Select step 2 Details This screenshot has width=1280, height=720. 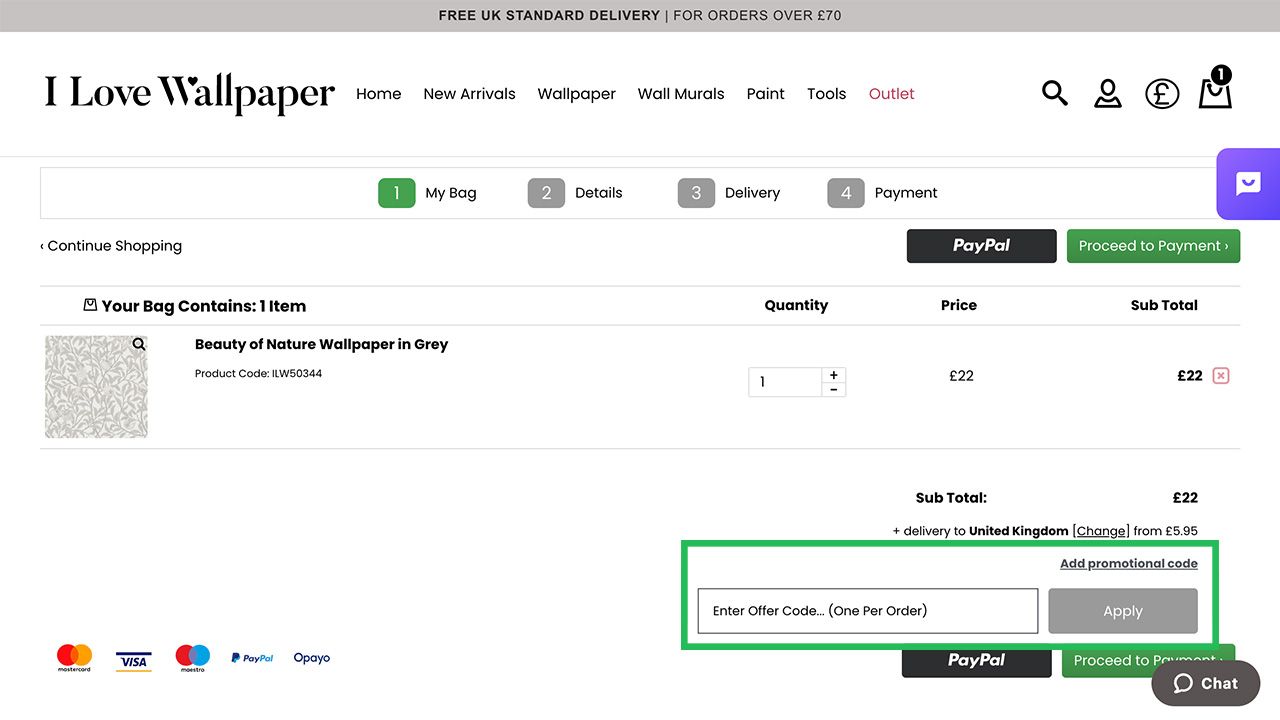575,193
